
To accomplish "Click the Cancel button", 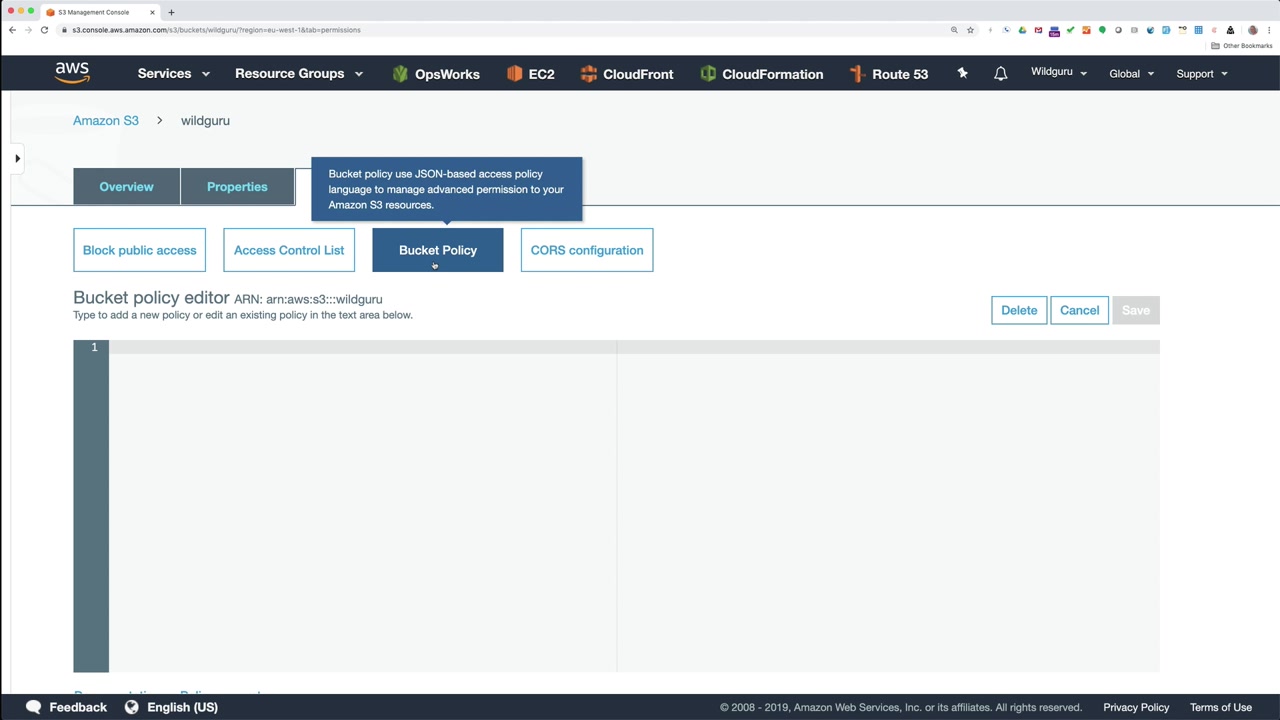I will tap(1079, 310).
